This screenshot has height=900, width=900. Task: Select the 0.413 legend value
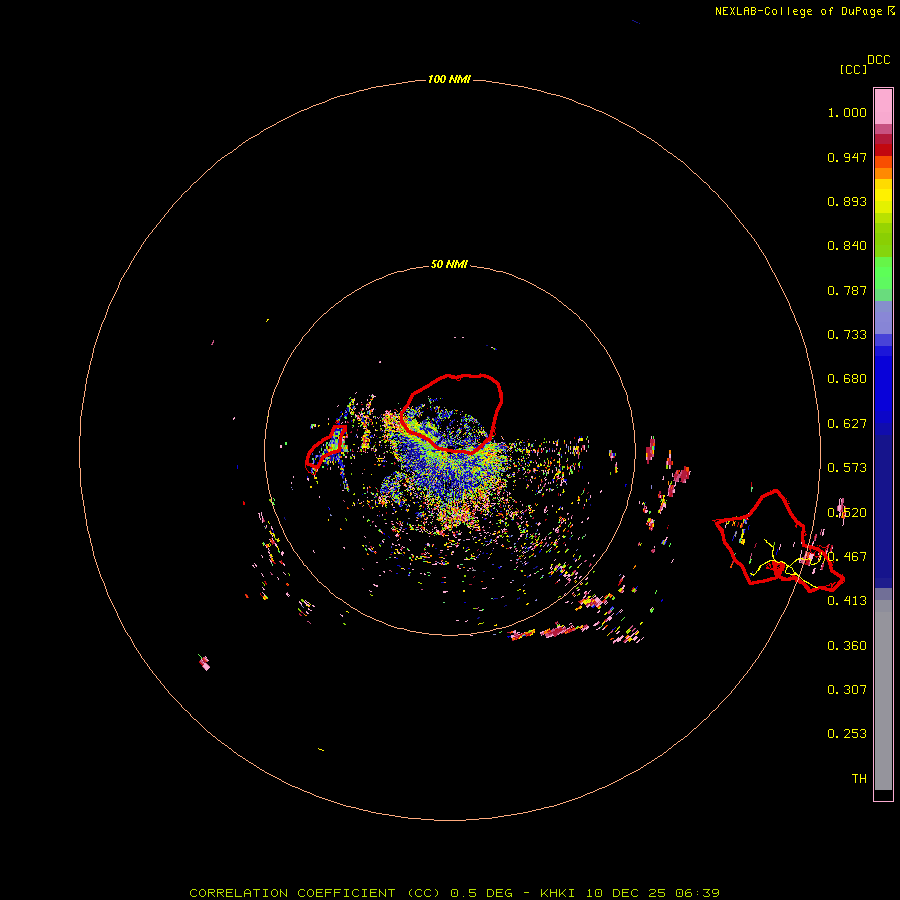coord(847,601)
